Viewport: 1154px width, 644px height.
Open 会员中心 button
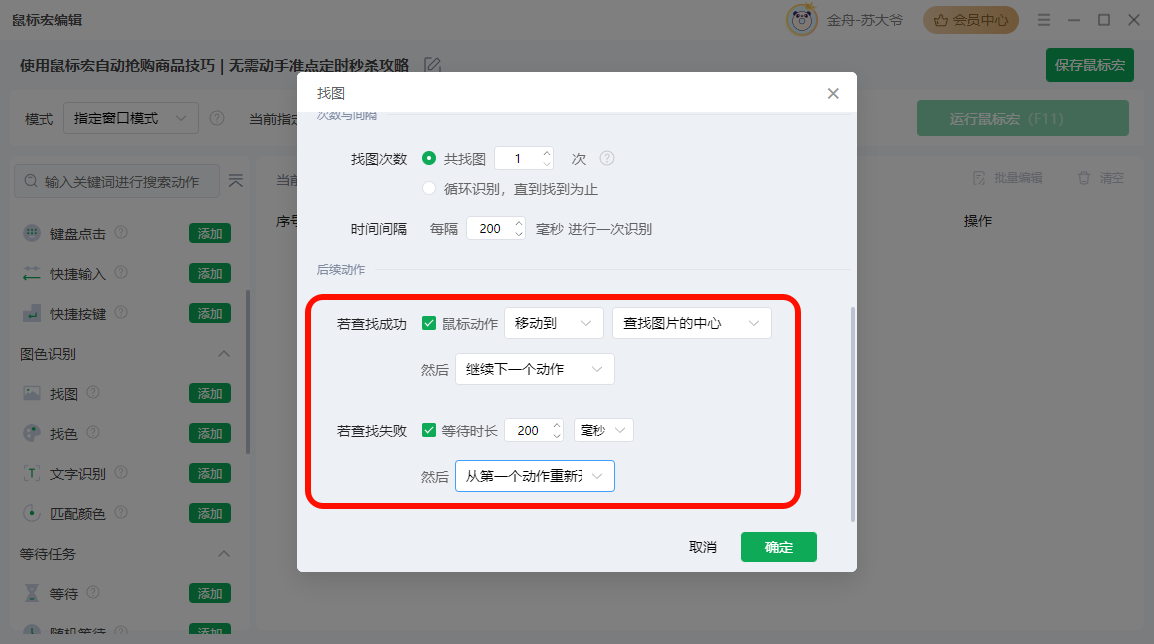coord(971,20)
